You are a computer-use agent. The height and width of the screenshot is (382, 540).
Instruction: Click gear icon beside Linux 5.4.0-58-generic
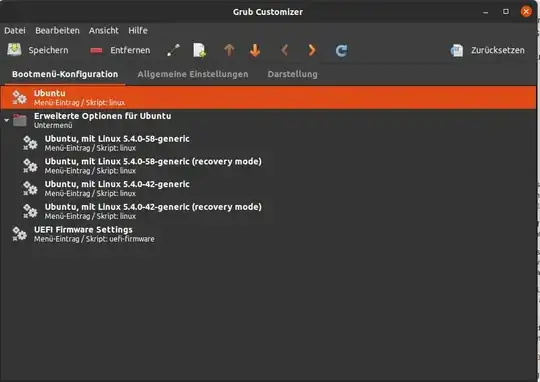pyautogui.click(x=30, y=143)
